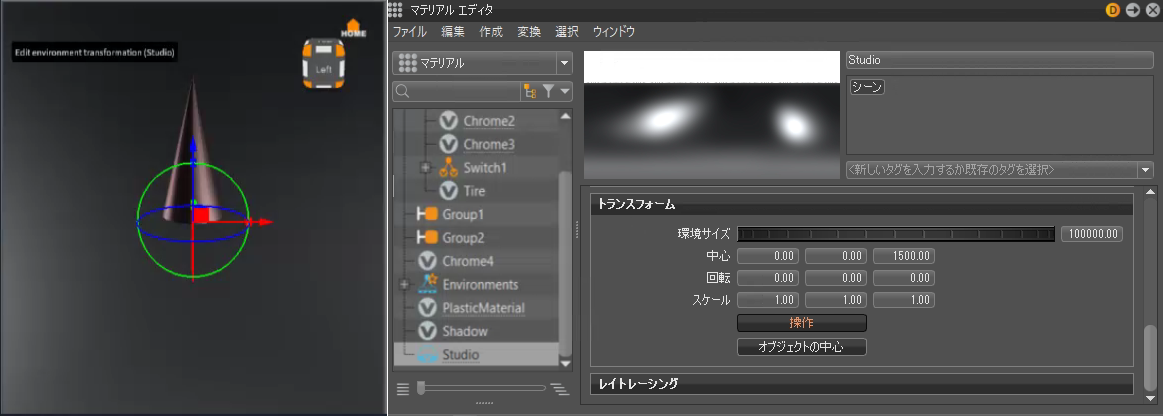Click the Shadow material icon
Image resolution: width=1163 pixels, height=416 pixels.
pos(427,331)
